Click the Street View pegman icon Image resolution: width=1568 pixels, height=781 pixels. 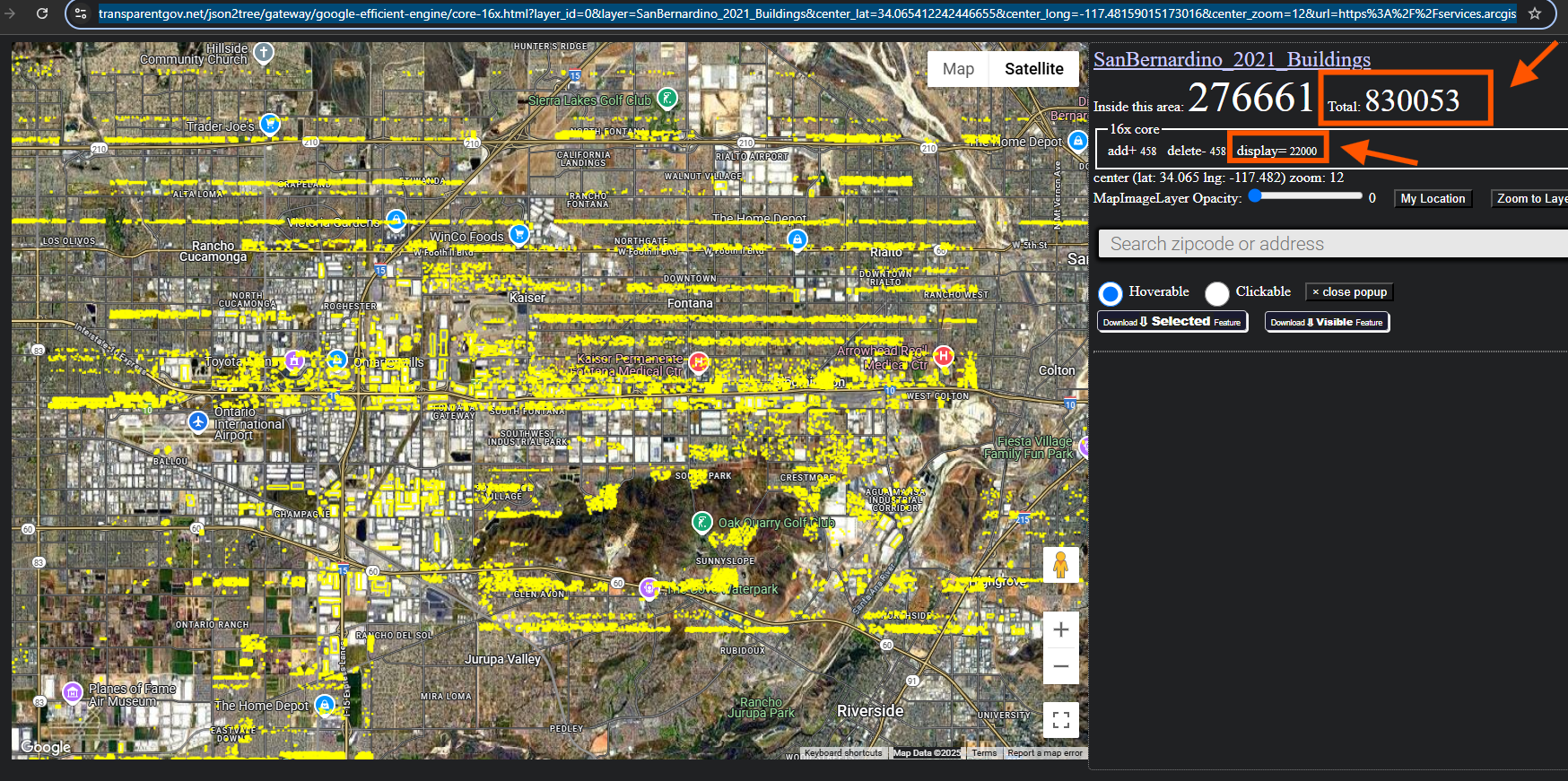pos(1060,565)
